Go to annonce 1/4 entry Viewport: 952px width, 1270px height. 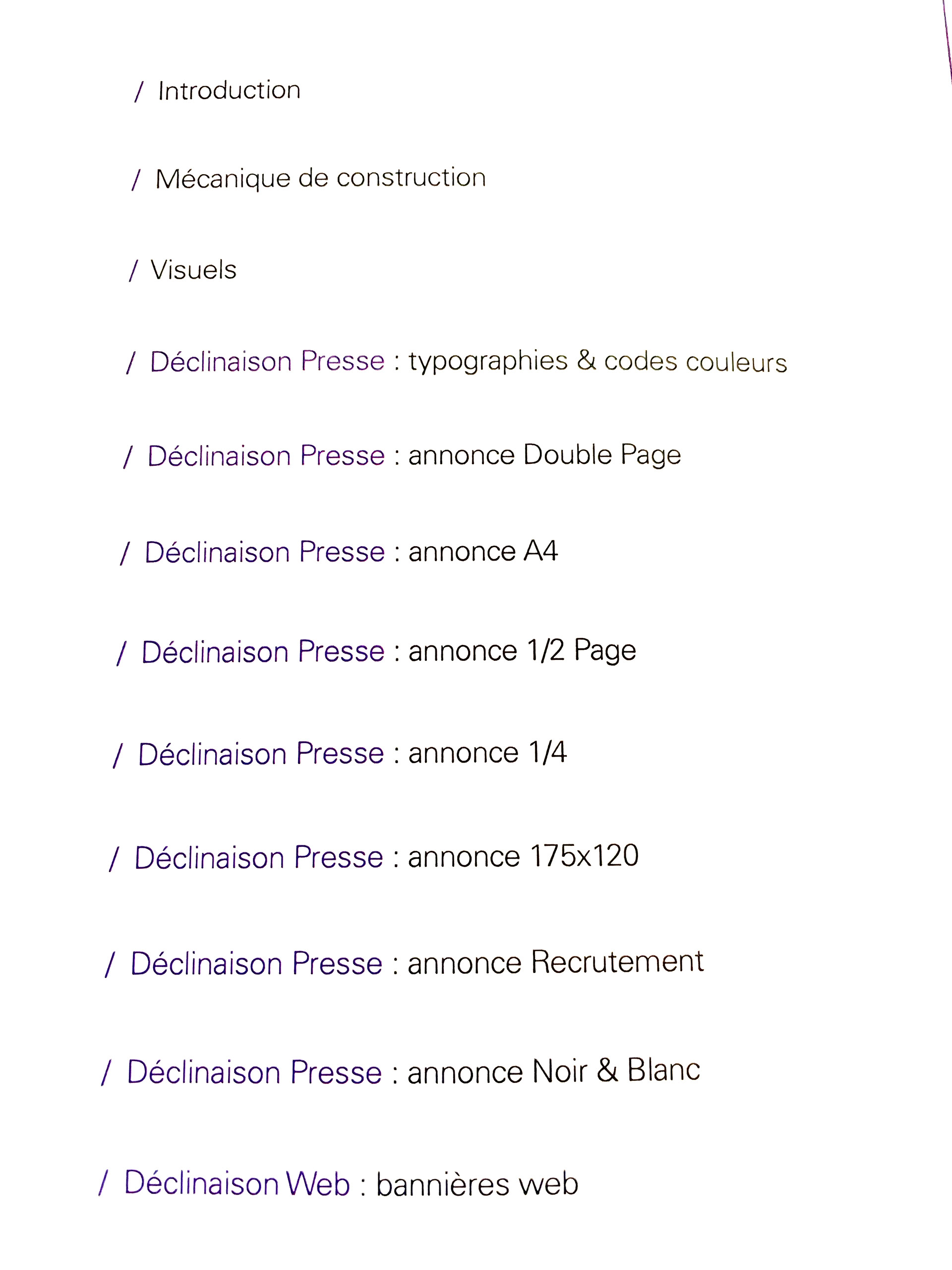[x=487, y=752]
